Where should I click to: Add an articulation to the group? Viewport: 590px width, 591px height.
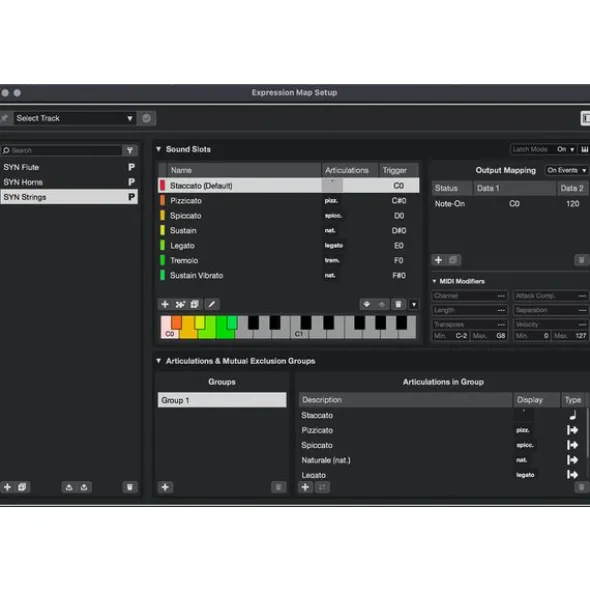click(305, 487)
